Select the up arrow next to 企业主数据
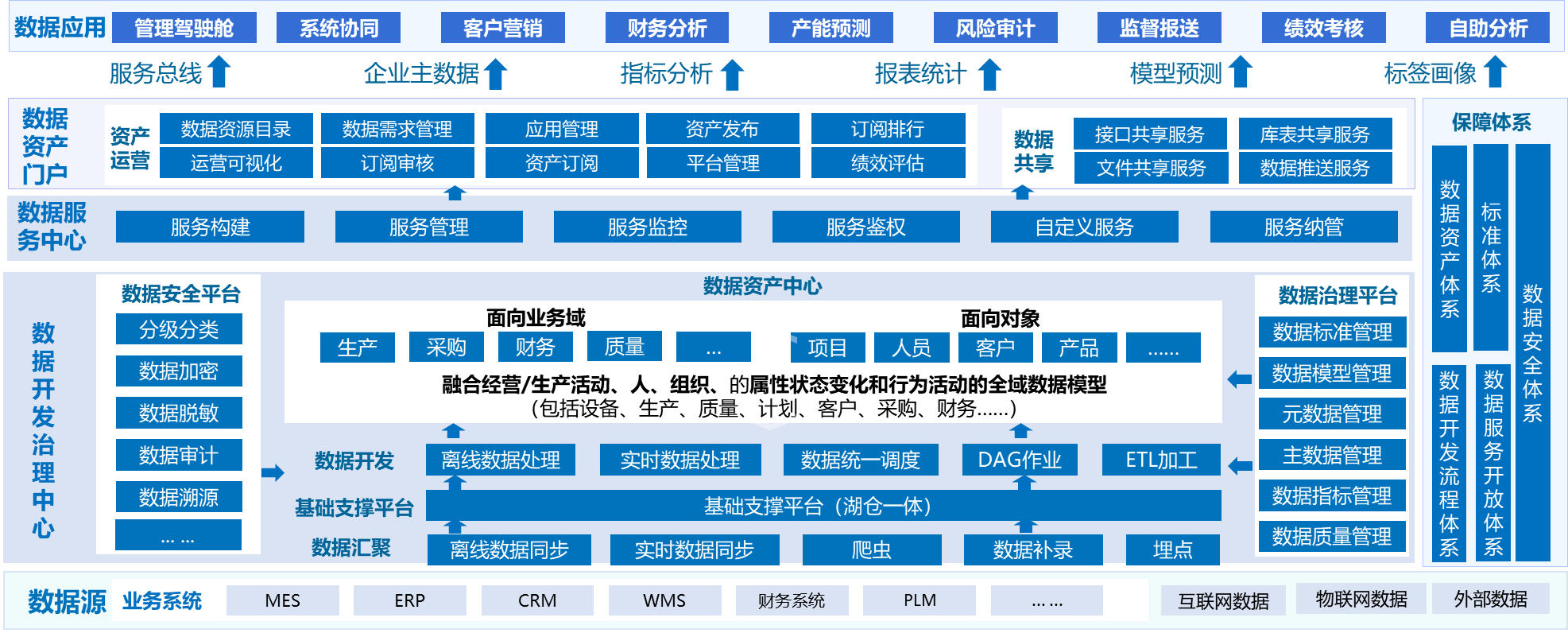The height and width of the screenshot is (633, 1568). click(x=496, y=73)
